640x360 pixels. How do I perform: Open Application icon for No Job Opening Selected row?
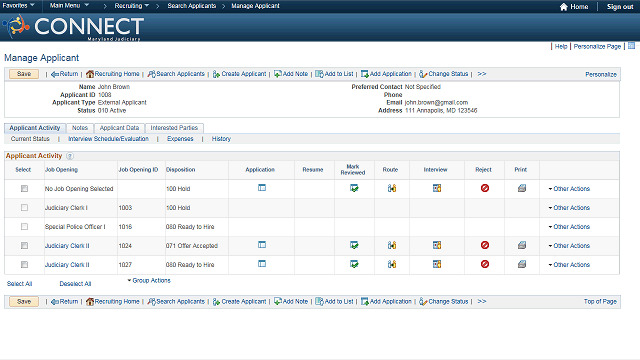(x=262, y=188)
